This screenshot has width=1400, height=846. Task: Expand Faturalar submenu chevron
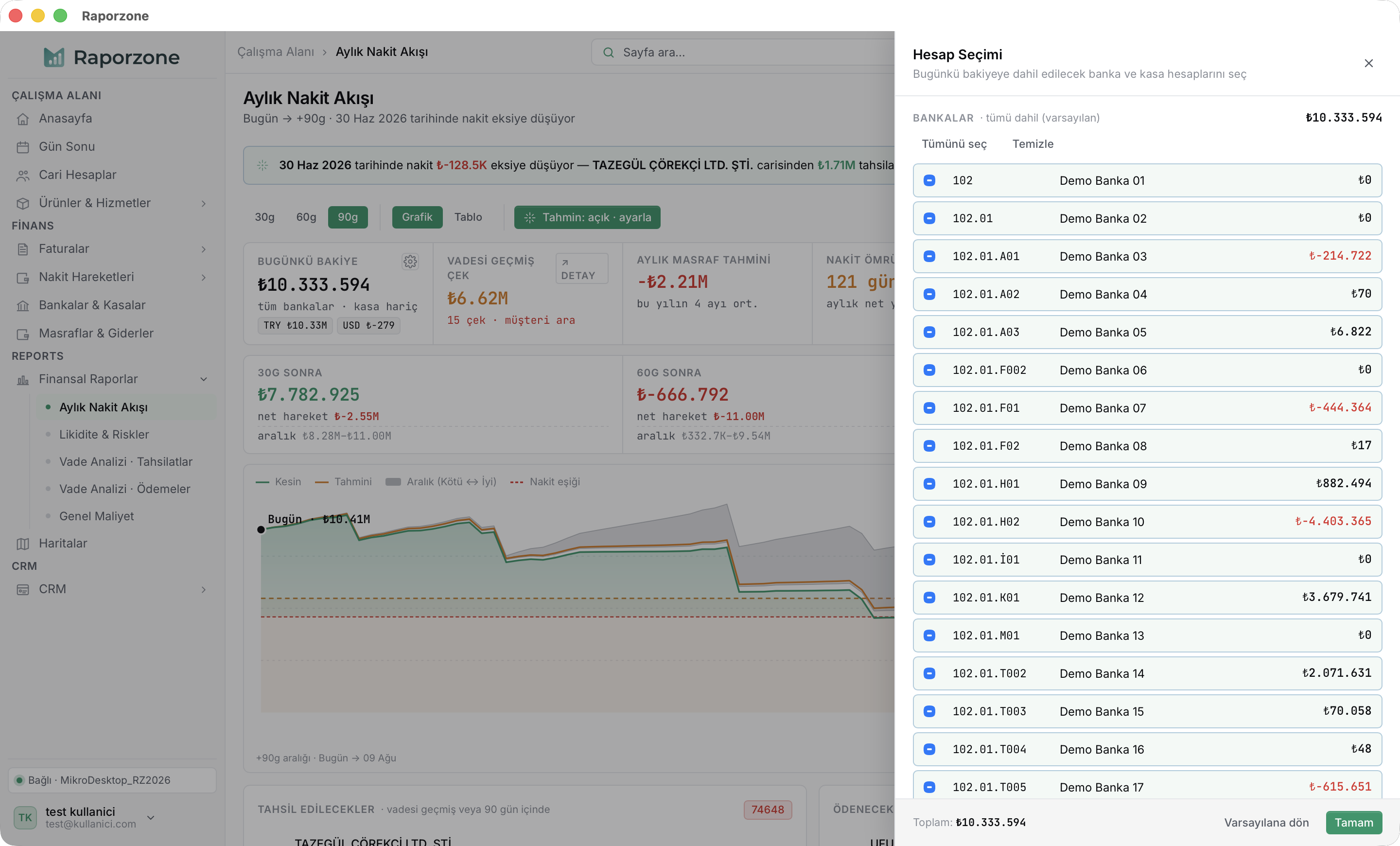pos(203,249)
